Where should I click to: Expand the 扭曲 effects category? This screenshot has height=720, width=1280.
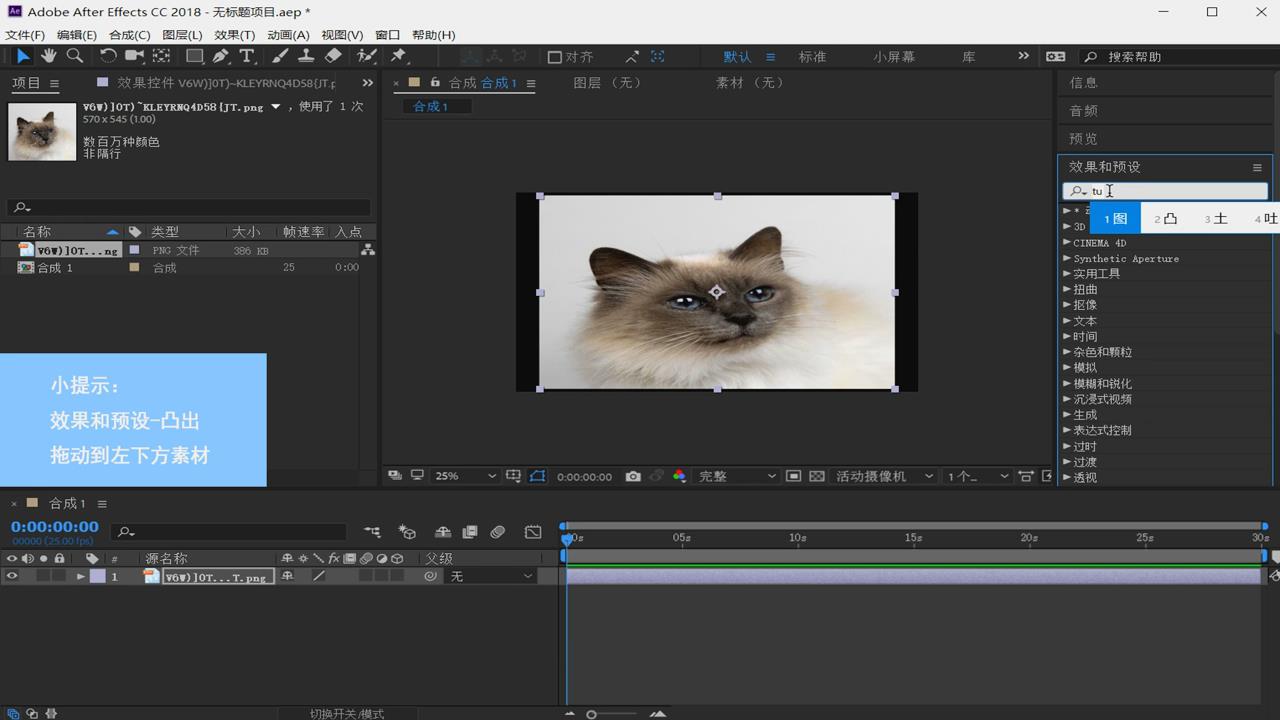point(1067,289)
